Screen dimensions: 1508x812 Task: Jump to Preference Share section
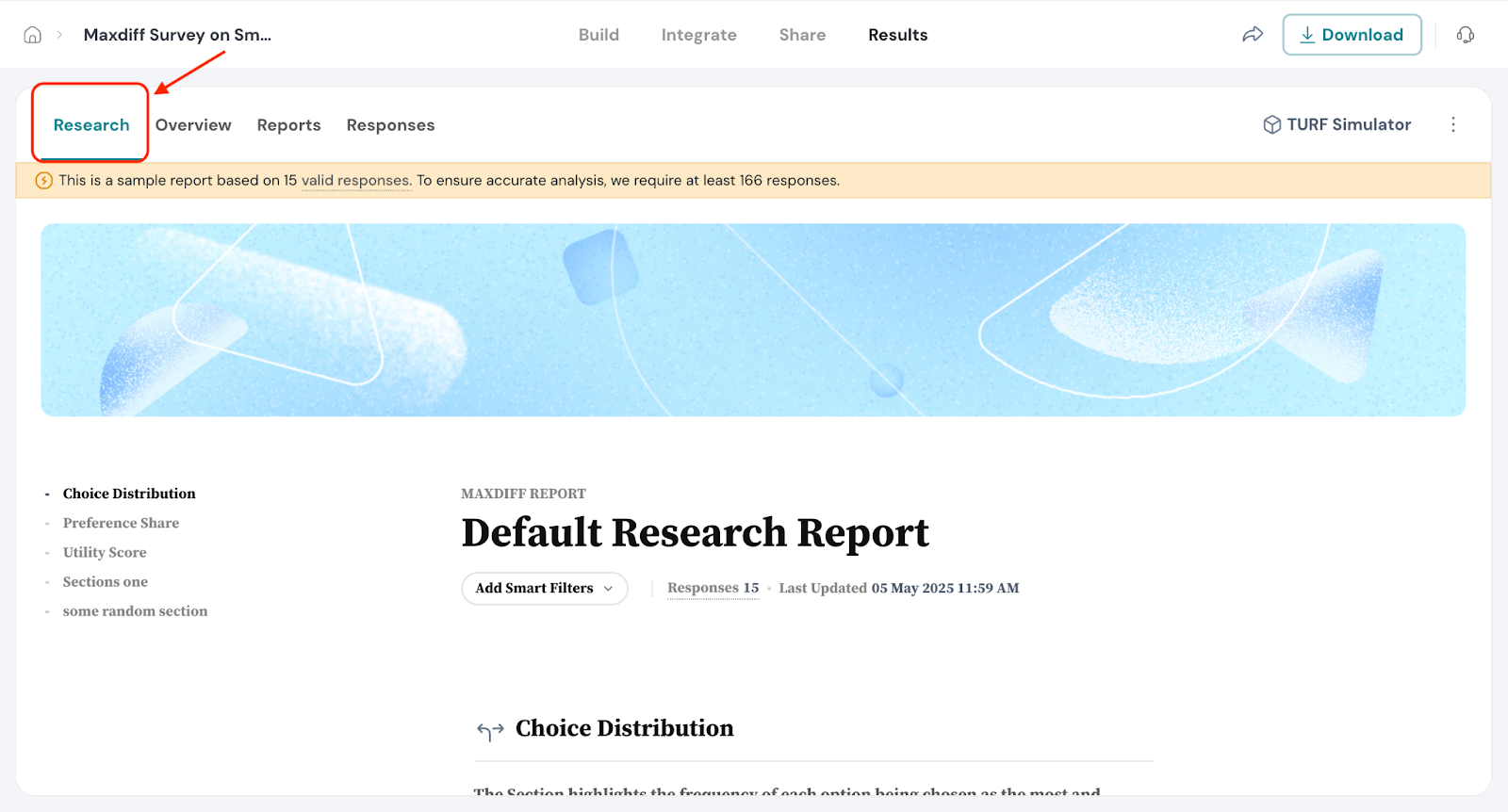point(121,523)
